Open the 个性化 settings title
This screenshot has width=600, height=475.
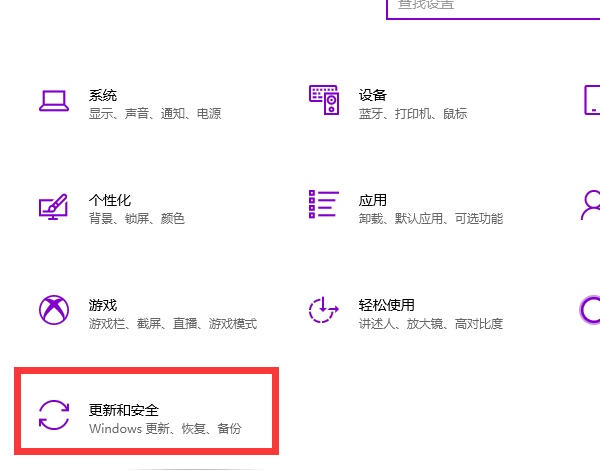click(x=110, y=200)
